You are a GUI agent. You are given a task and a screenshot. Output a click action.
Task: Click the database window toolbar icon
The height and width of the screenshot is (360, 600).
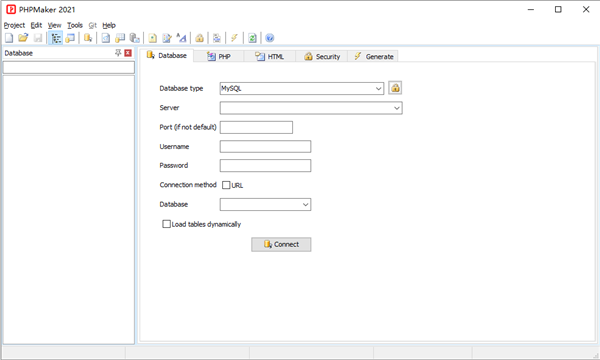point(70,38)
